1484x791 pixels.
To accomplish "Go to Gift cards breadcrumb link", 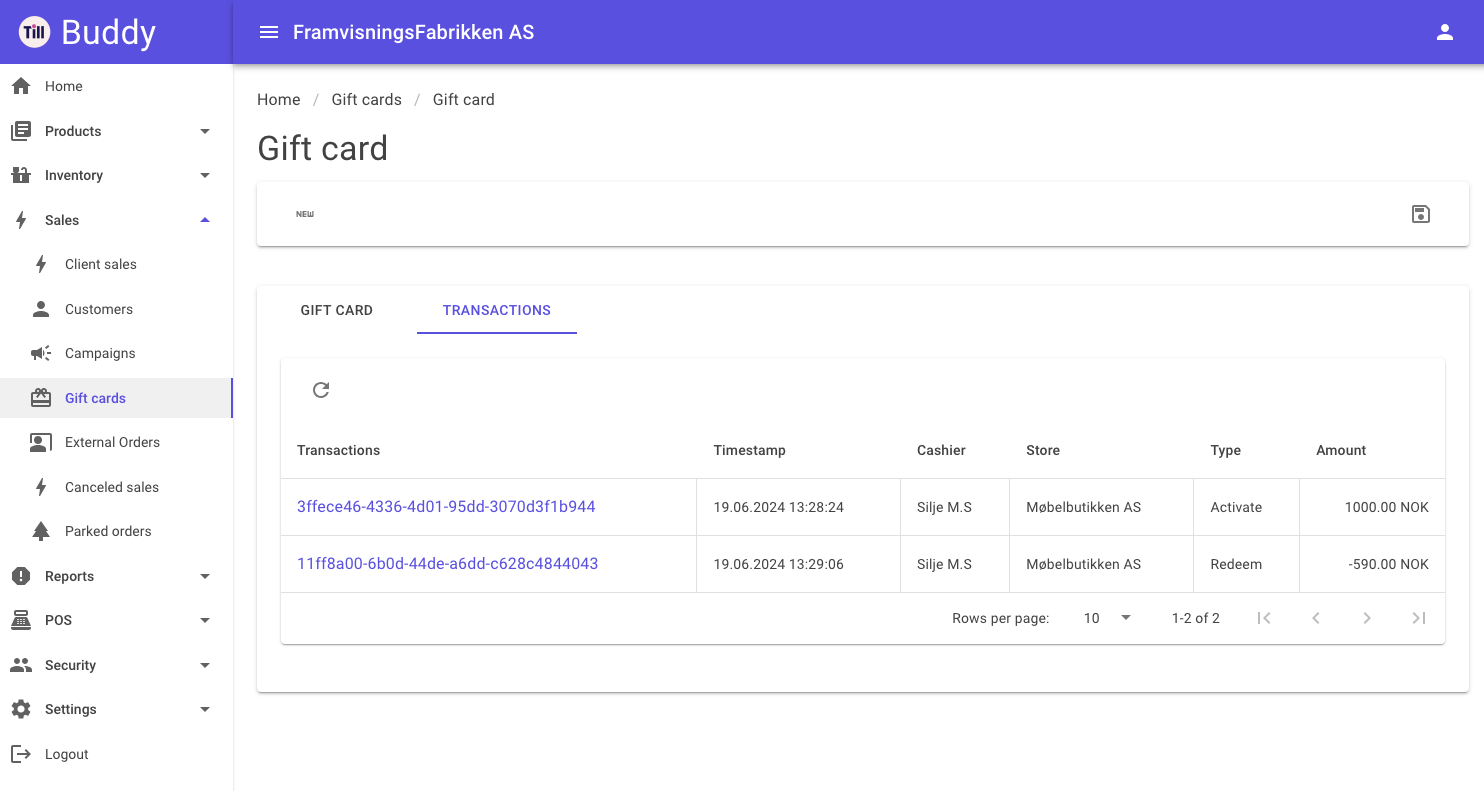I will coord(367,100).
